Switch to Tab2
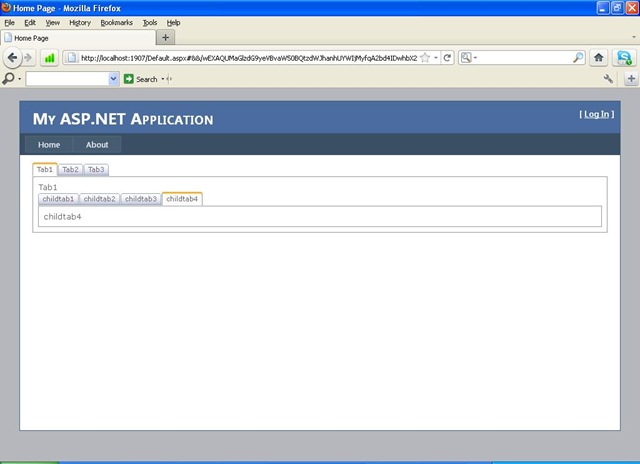The width and height of the screenshot is (640, 464). (71, 169)
